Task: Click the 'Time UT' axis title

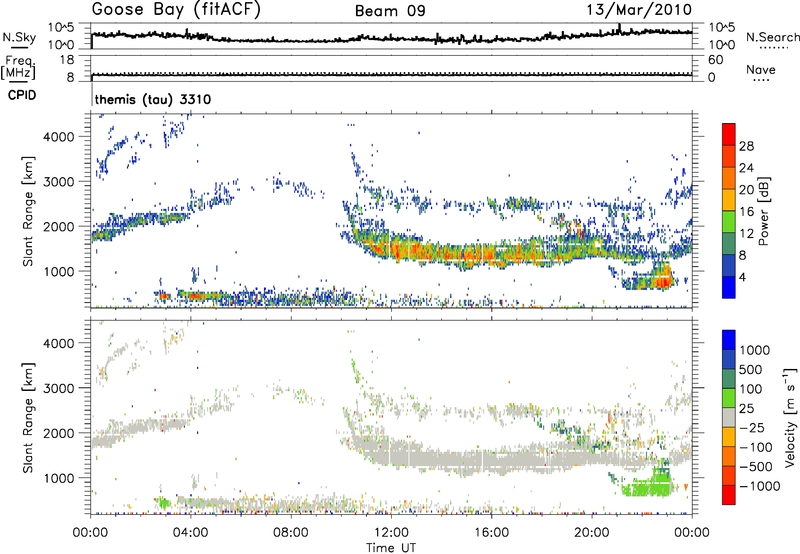Action: pyautogui.click(x=391, y=547)
